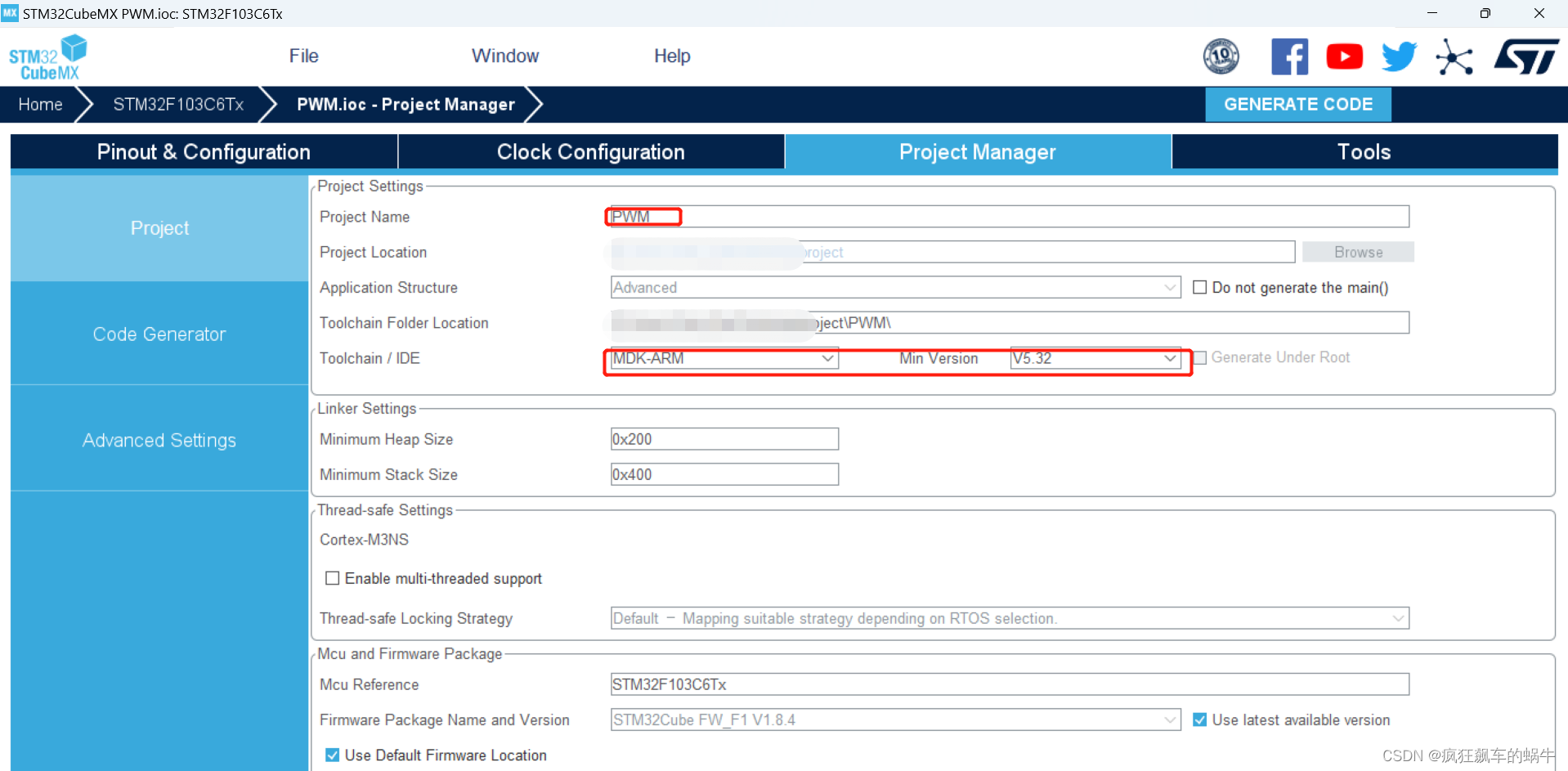Go to Home breadcrumb

pos(40,105)
